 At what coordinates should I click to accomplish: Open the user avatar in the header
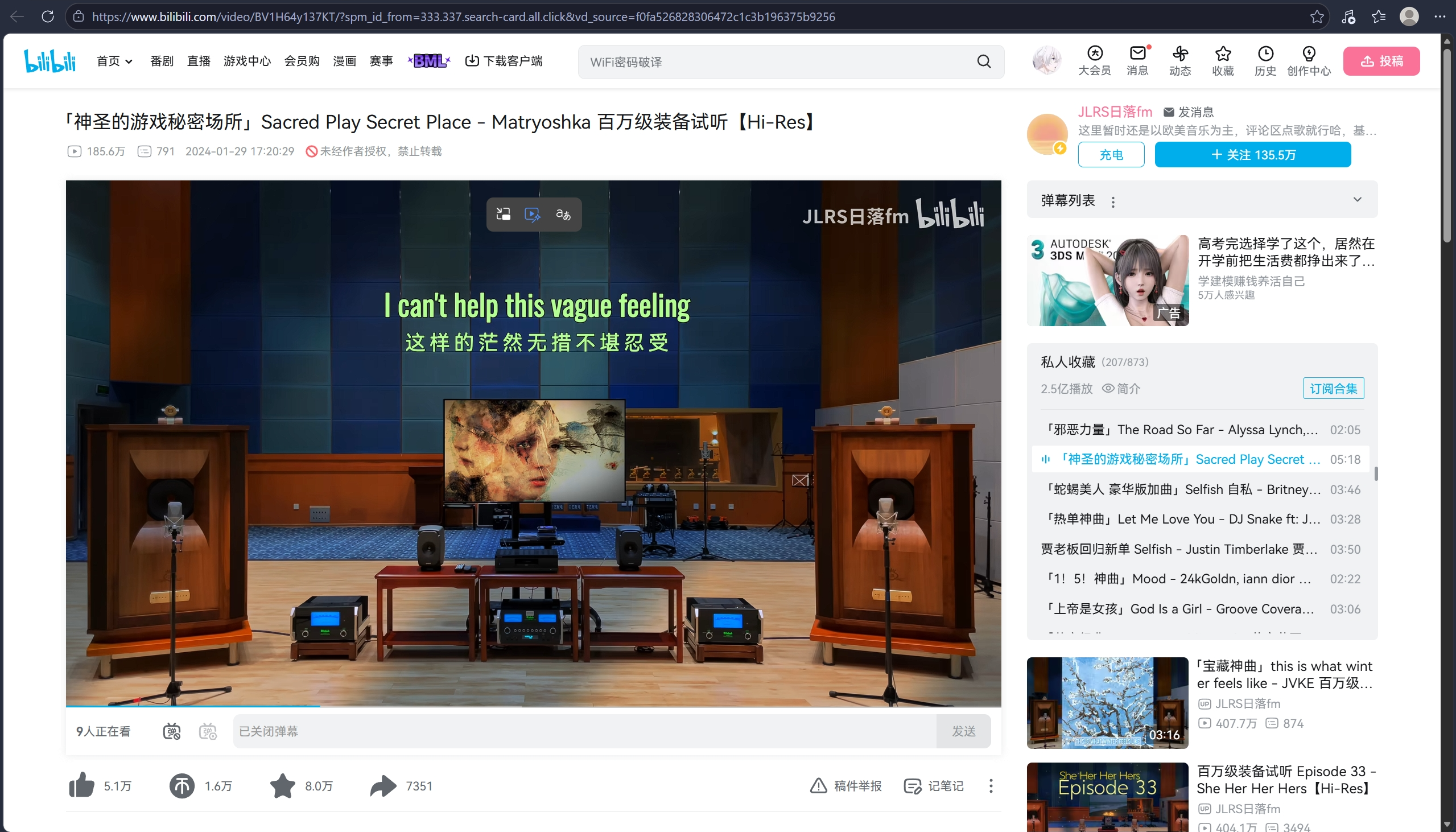(1046, 60)
